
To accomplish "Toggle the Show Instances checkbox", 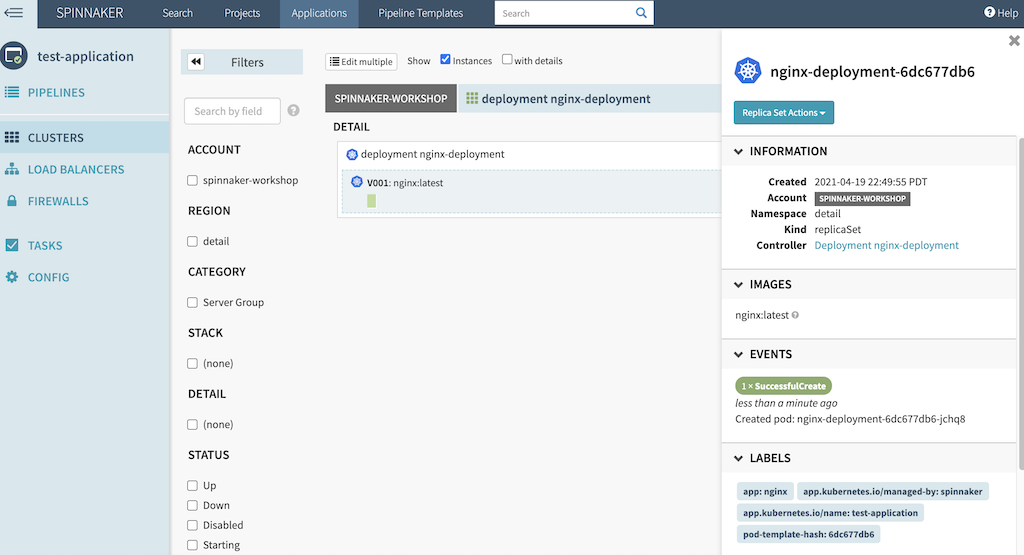I will 445,59.
